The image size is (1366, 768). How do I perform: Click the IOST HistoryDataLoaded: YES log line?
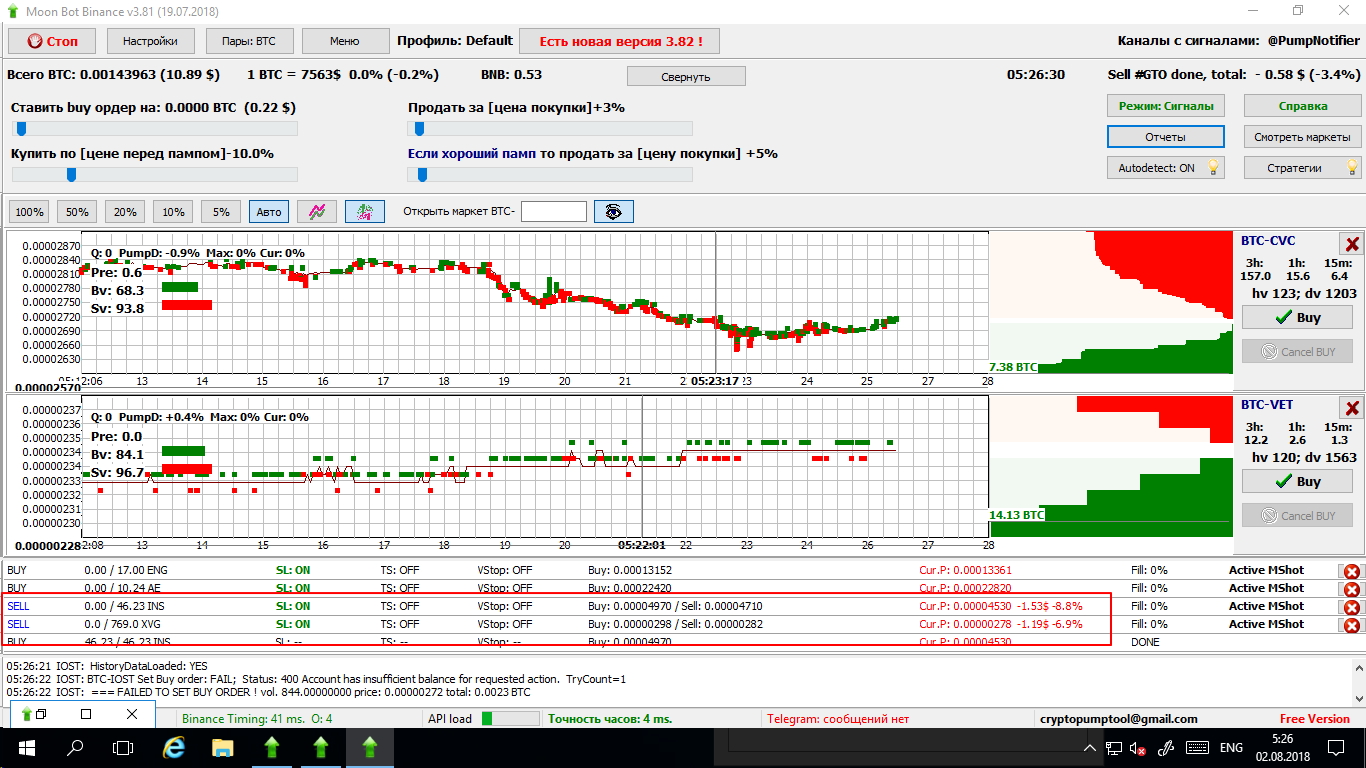pyautogui.click(x=107, y=665)
